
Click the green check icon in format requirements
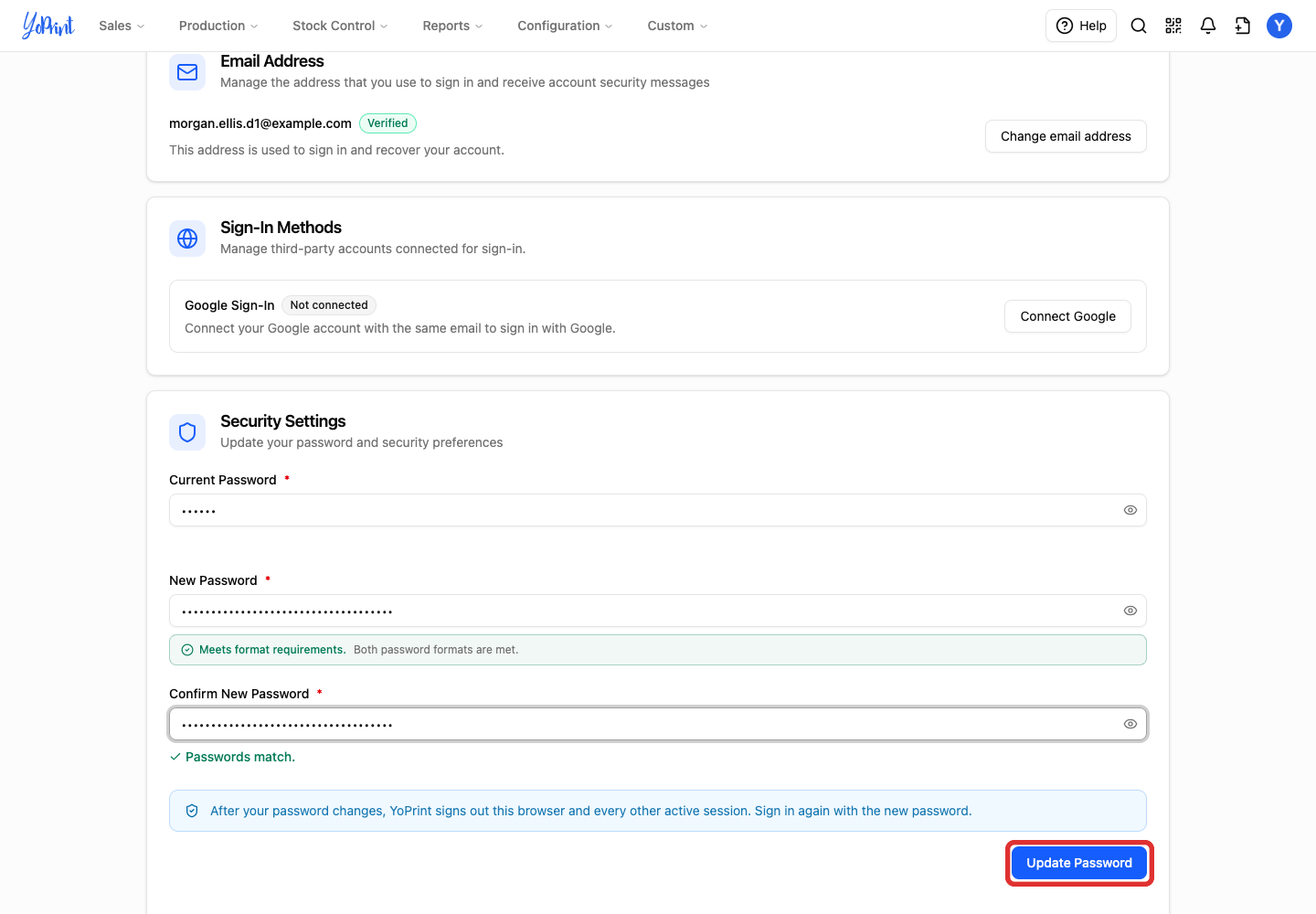coord(187,650)
